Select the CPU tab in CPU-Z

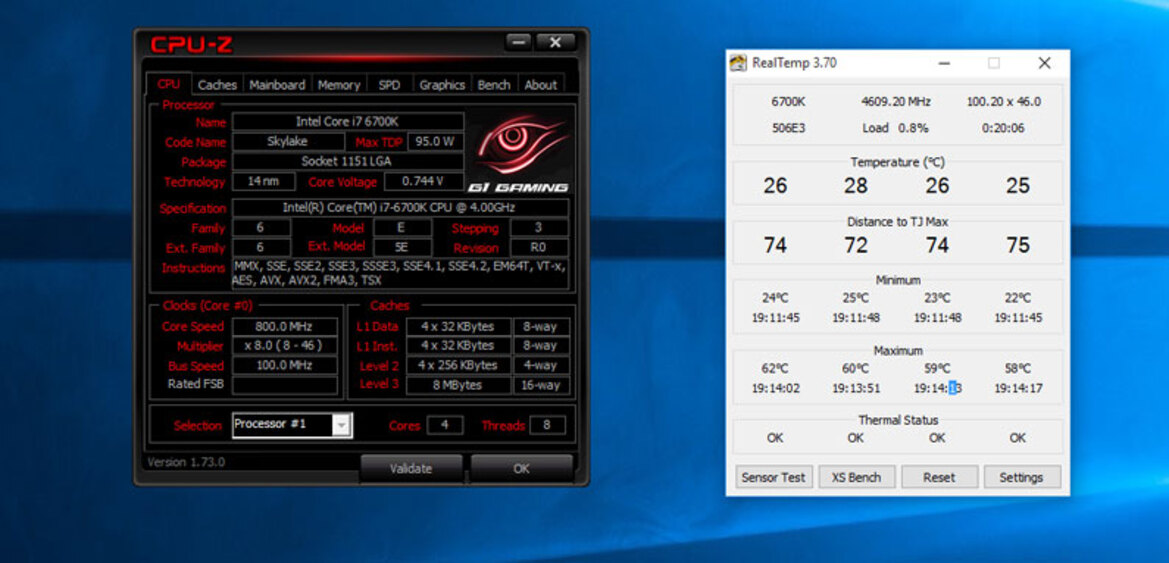point(169,84)
